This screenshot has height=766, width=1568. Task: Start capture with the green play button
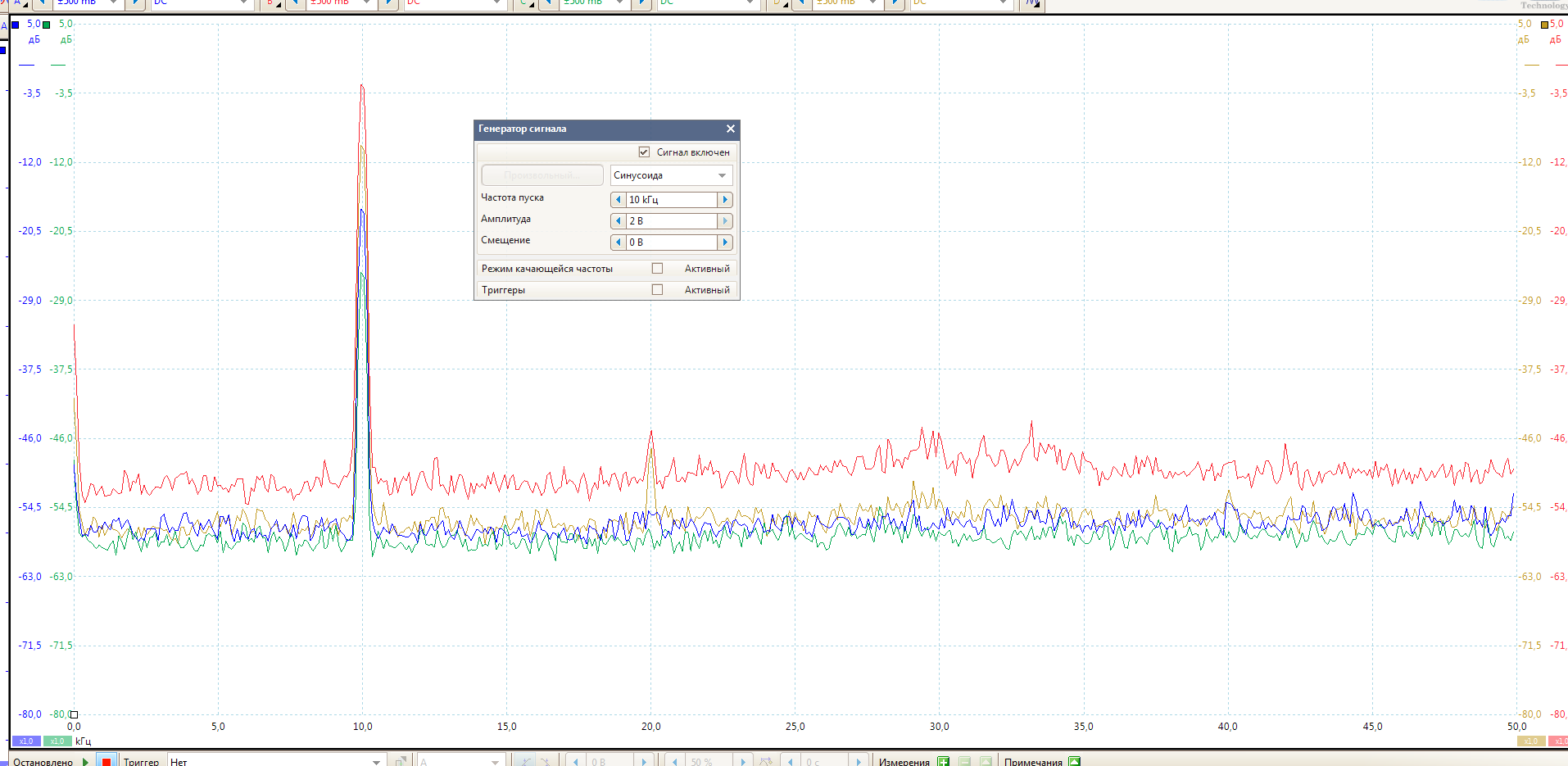click(x=85, y=761)
